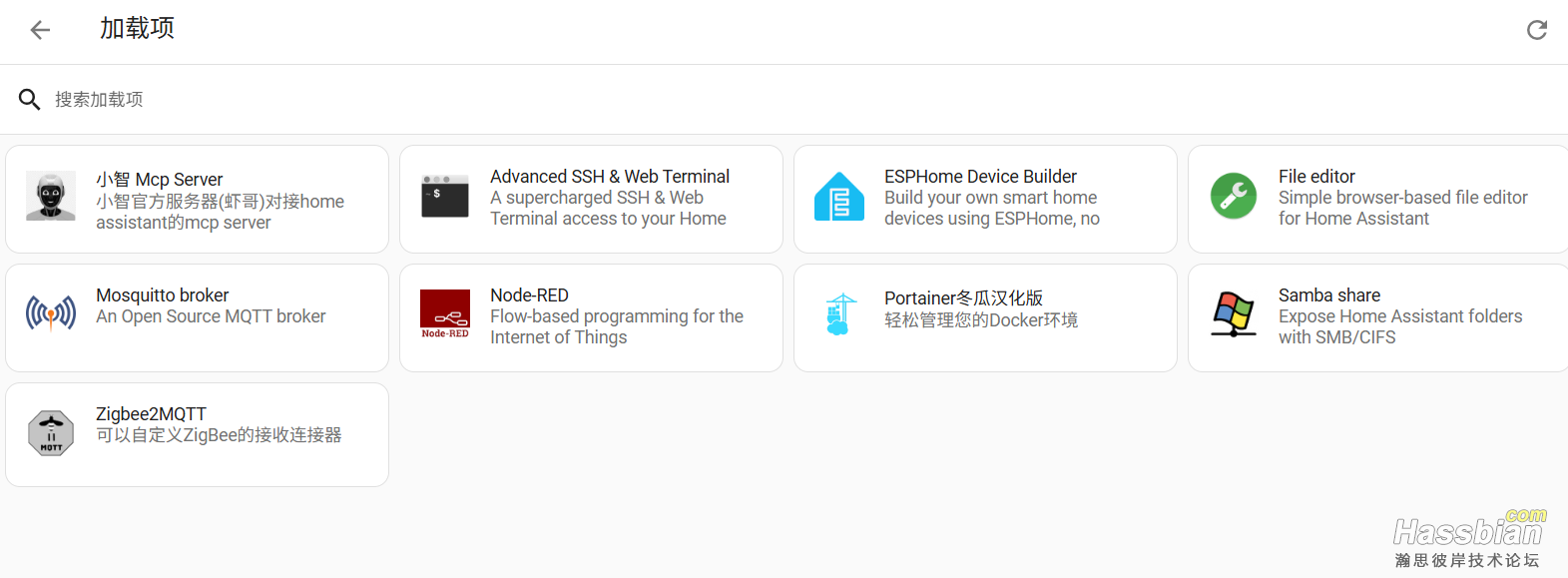This screenshot has height=578, width=1568.
Task: Click the back arrow icon
Action: 40,30
